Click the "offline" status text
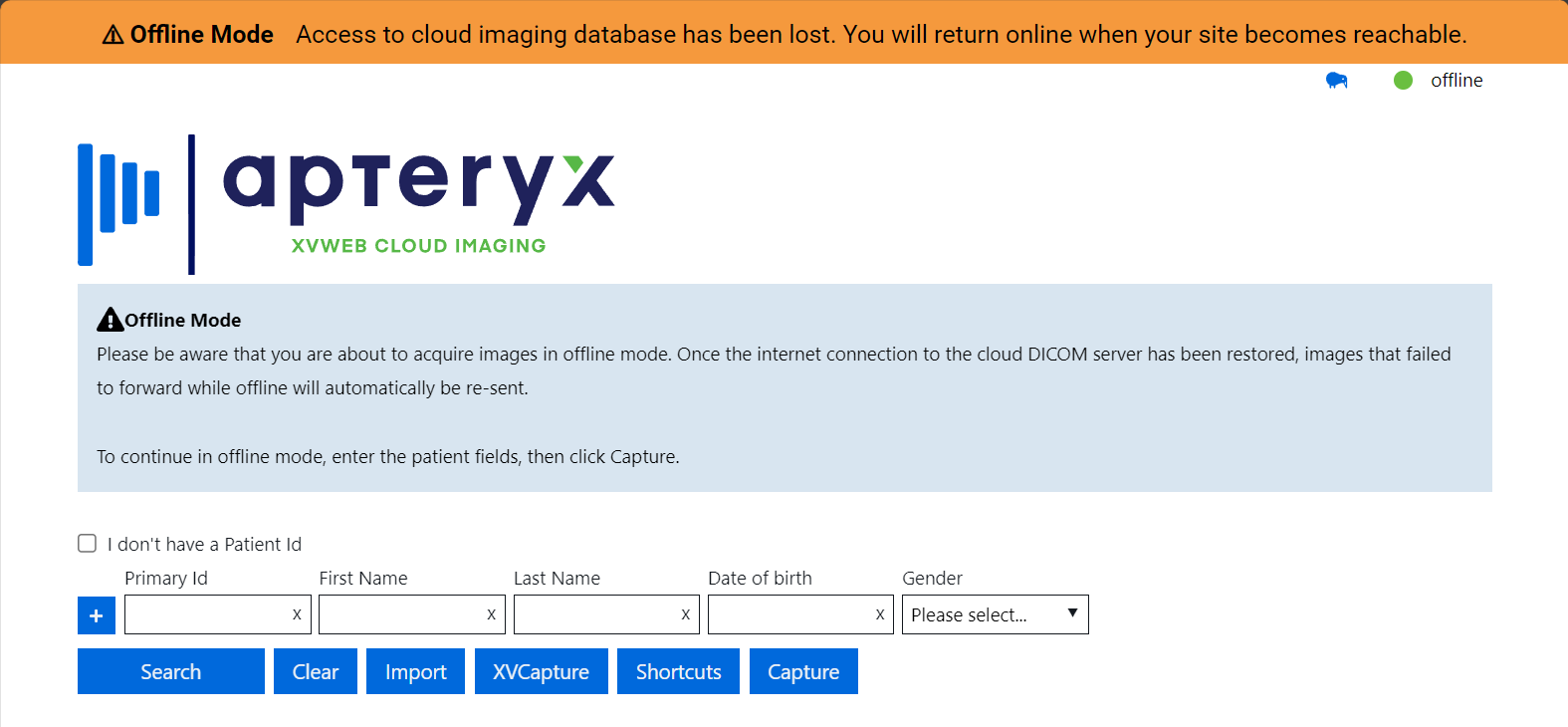The height and width of the screenshot is (727, 1568). pyautogui.click(x=1456, y=81)
